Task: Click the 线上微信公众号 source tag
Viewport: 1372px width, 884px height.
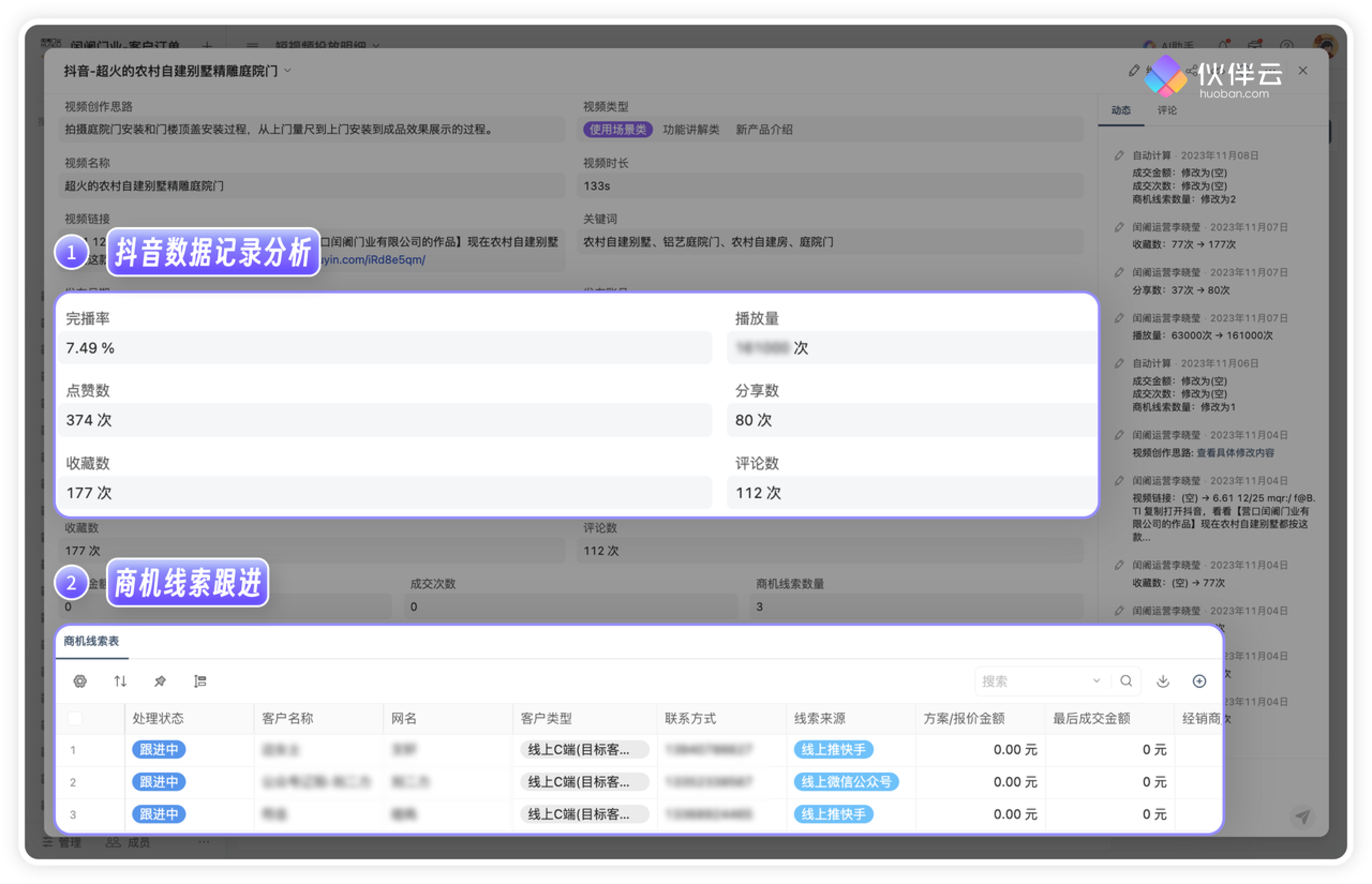Action: pos(846,781)
